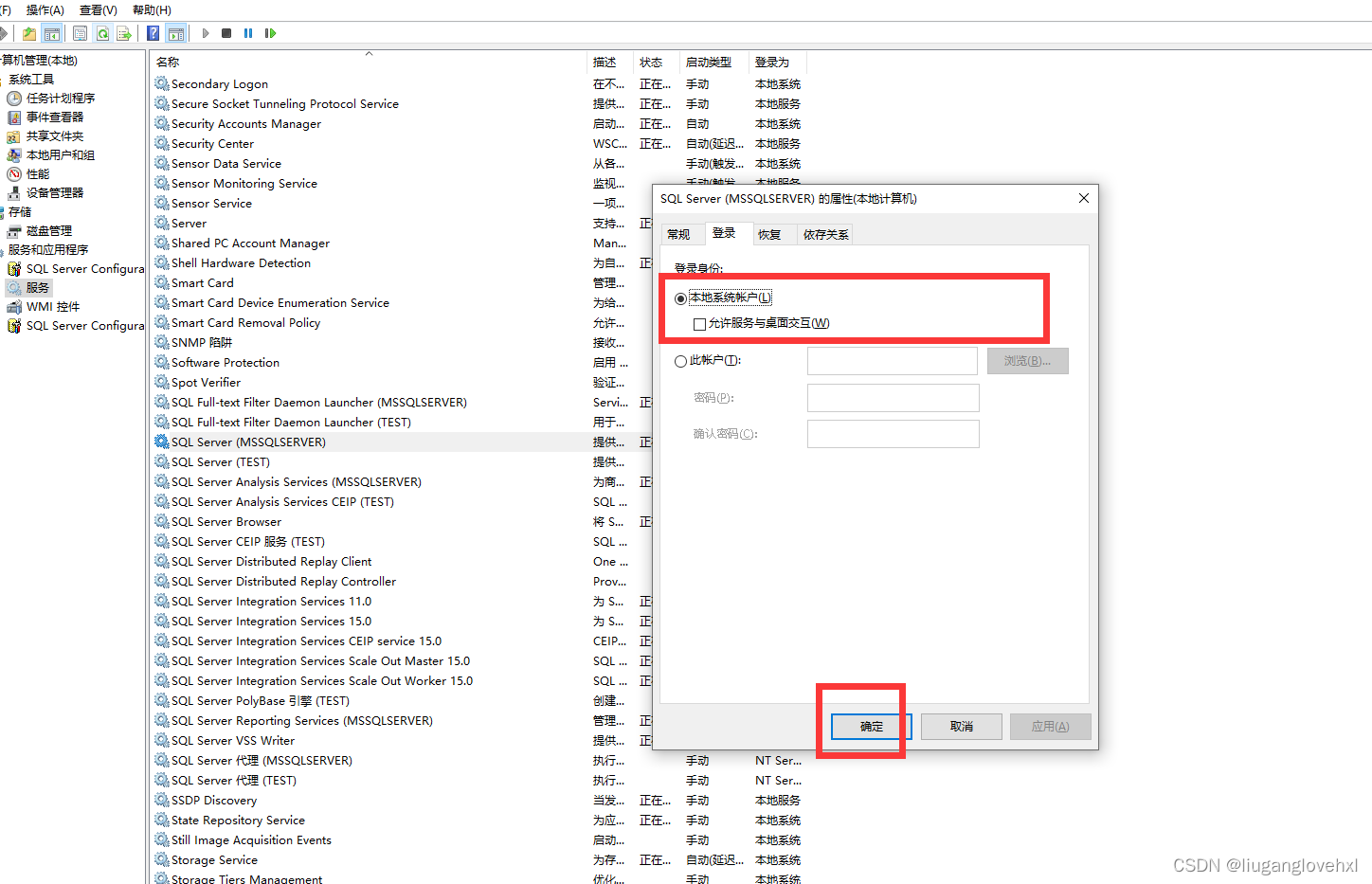Select the 服务 gear icon in tree

pyautogui.click(x=14, y=288)
